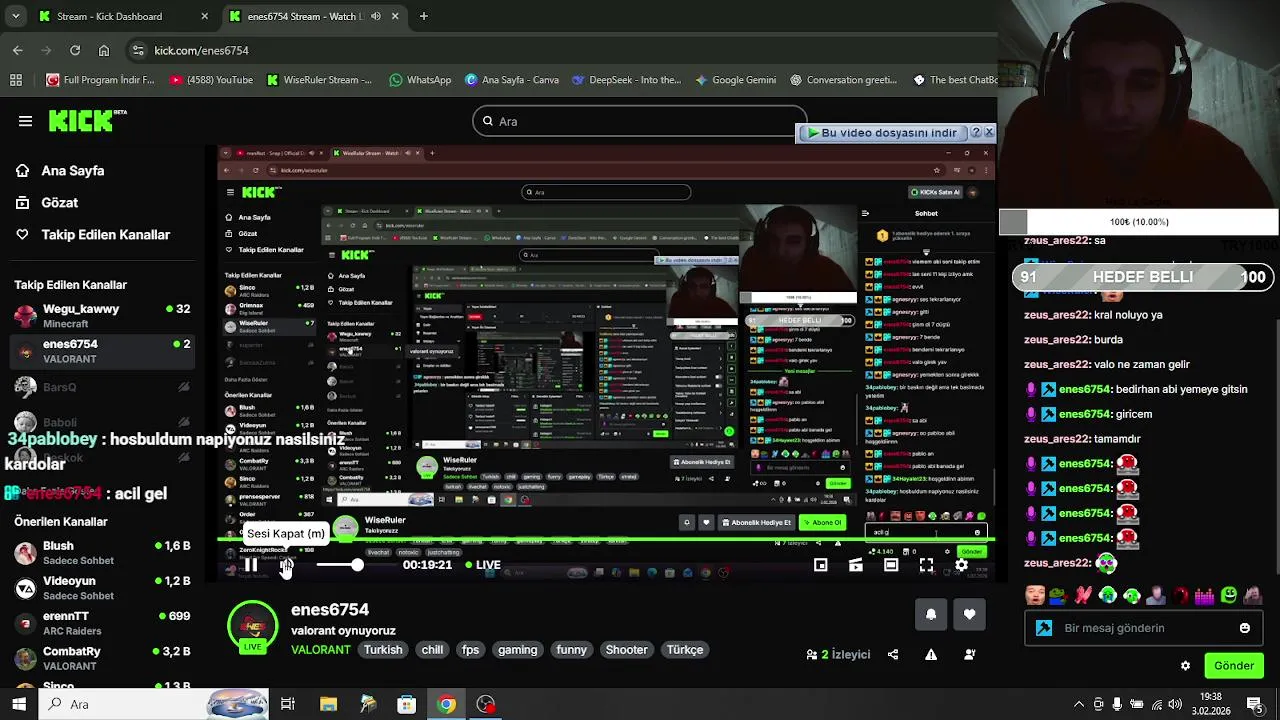1280x720 pixels.
Task: Send the chat message with Gönder
Action: point(1234,666)
